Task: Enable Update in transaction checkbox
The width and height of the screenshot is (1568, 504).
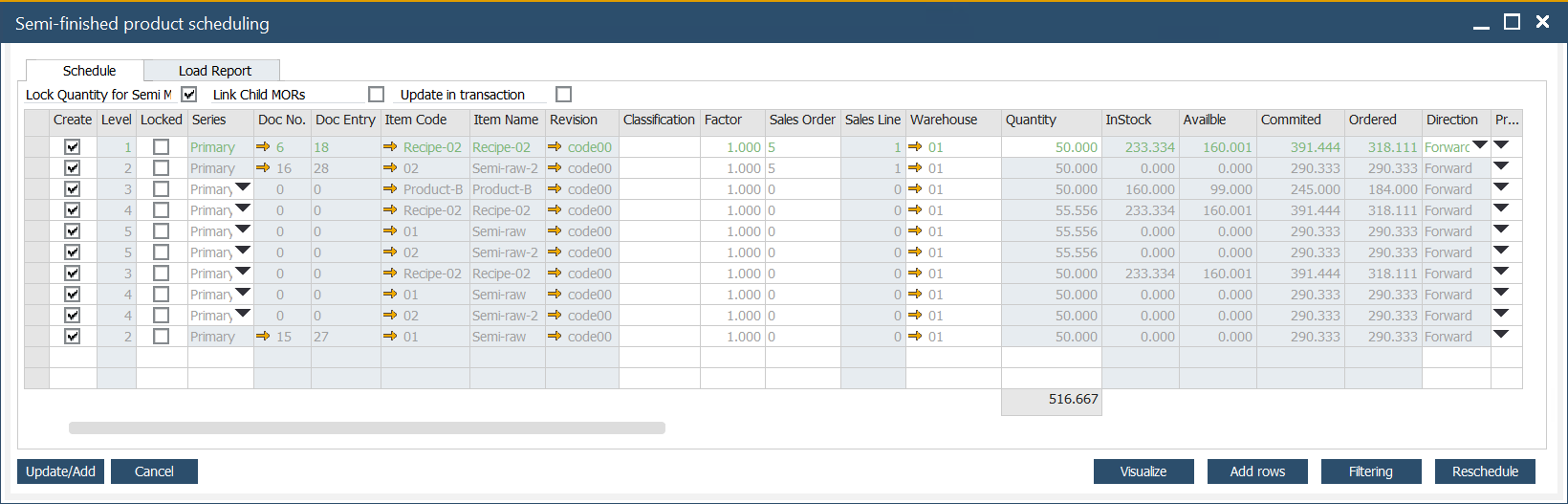Action: [564, 94]
